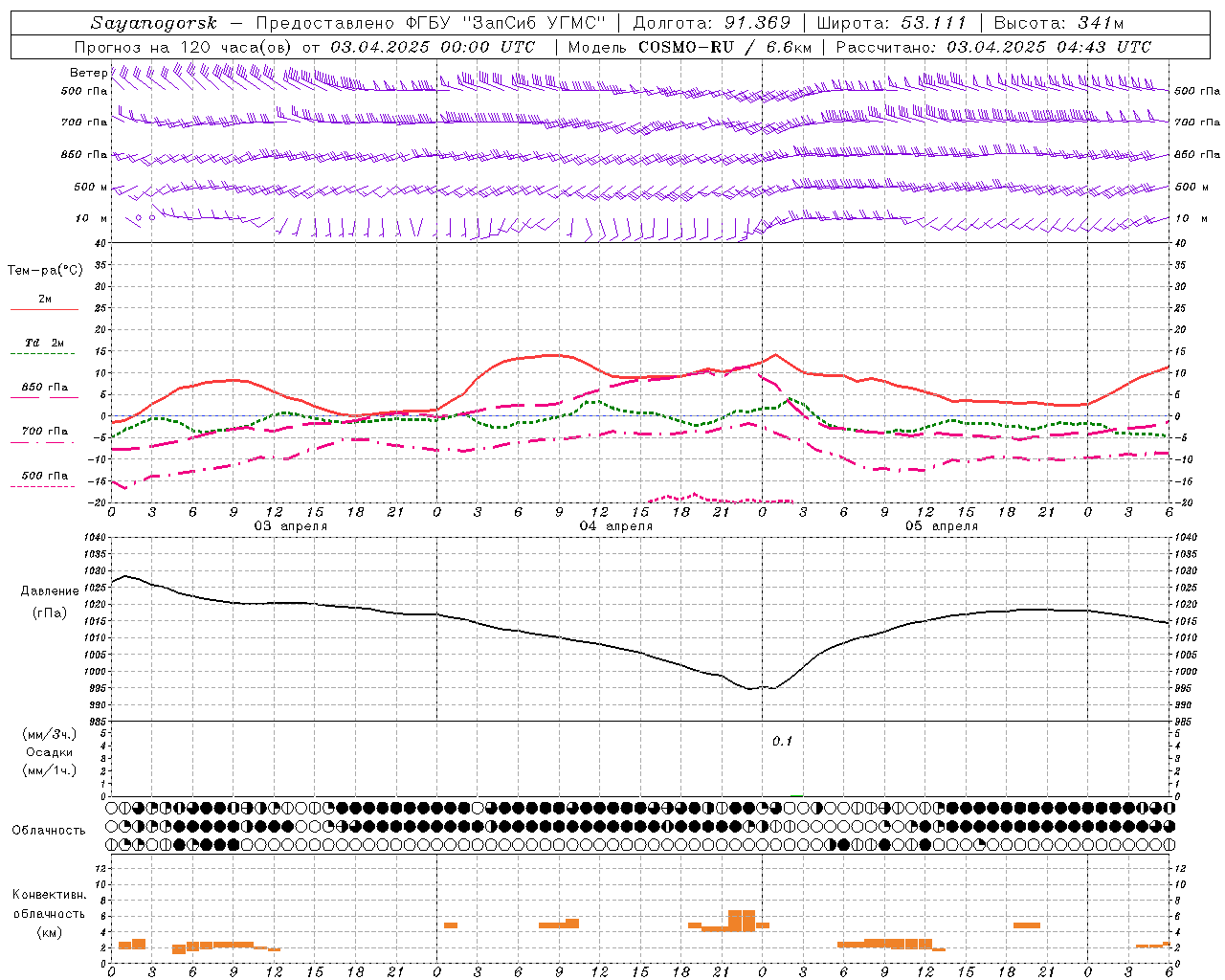This screenshot has height=980, width=1225.
Task: Click the Td 2м dew point legend entry
Action: tap(44, 343)
